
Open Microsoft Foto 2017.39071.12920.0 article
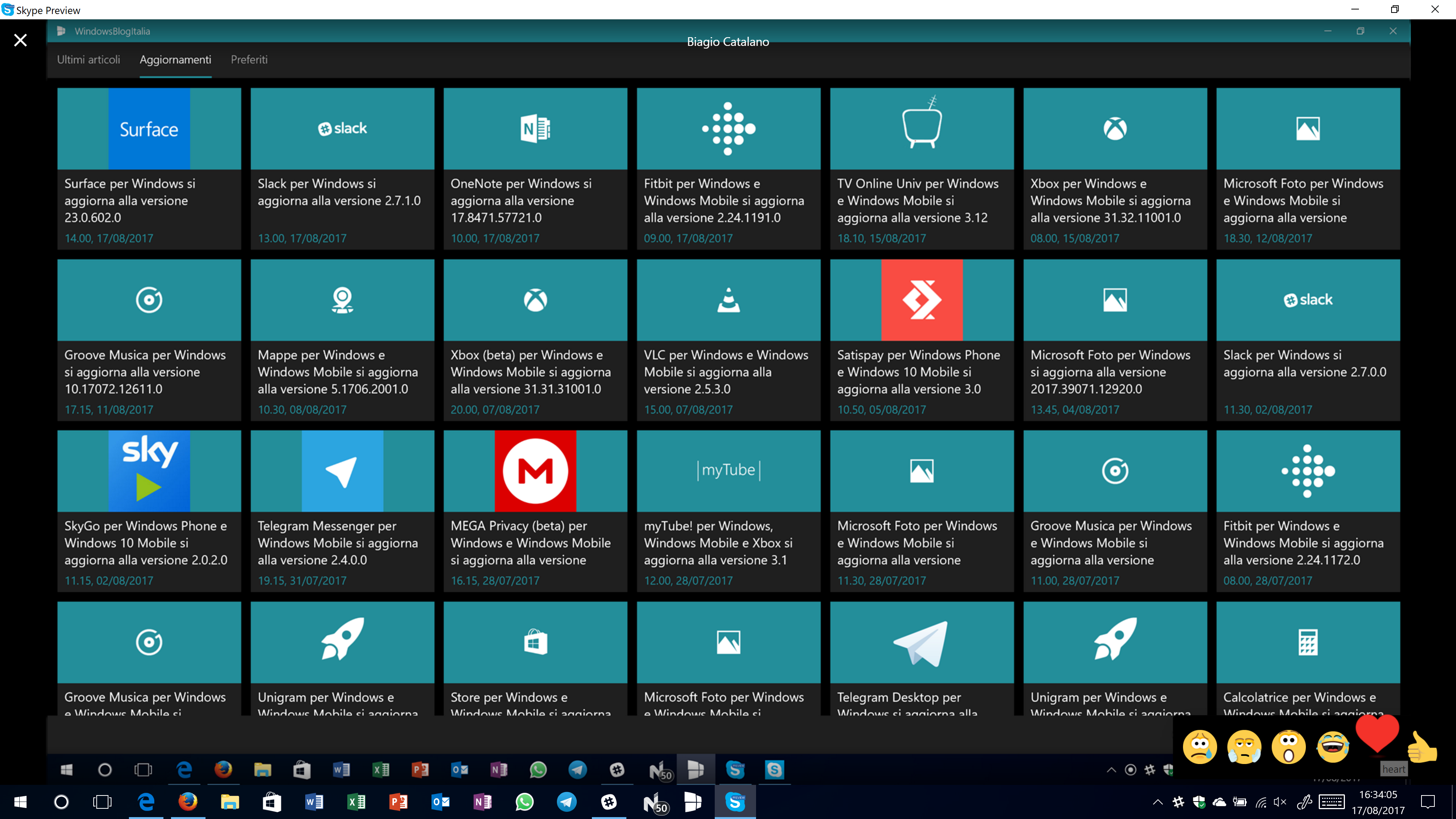pos(1115,340)
